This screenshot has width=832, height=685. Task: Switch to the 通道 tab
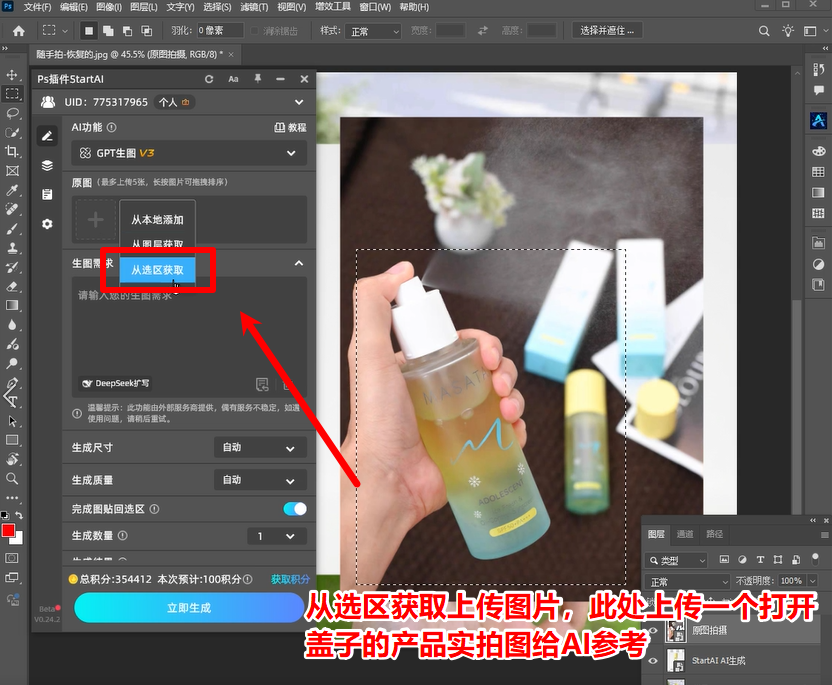(x=684, y=534)
